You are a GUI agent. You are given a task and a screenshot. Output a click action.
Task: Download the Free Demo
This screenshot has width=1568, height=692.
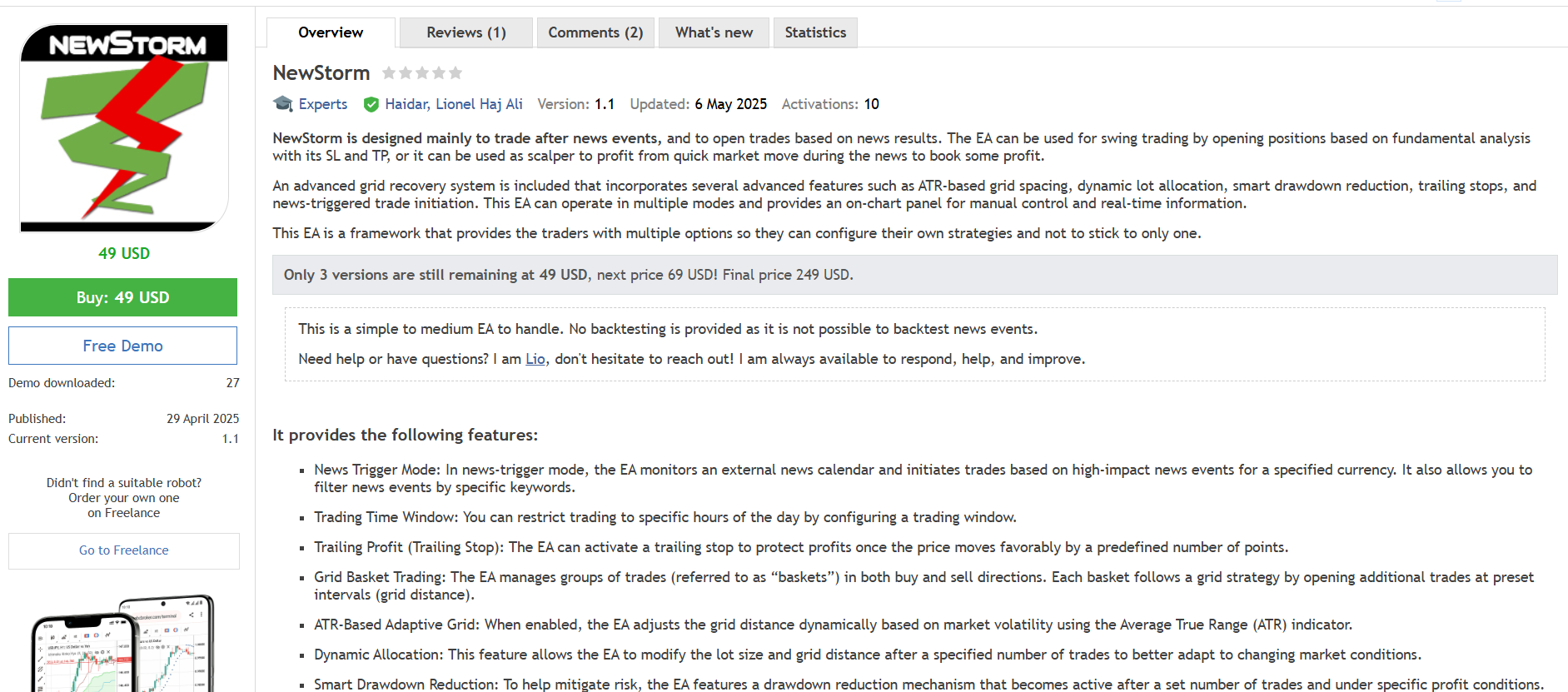(122, 346)
